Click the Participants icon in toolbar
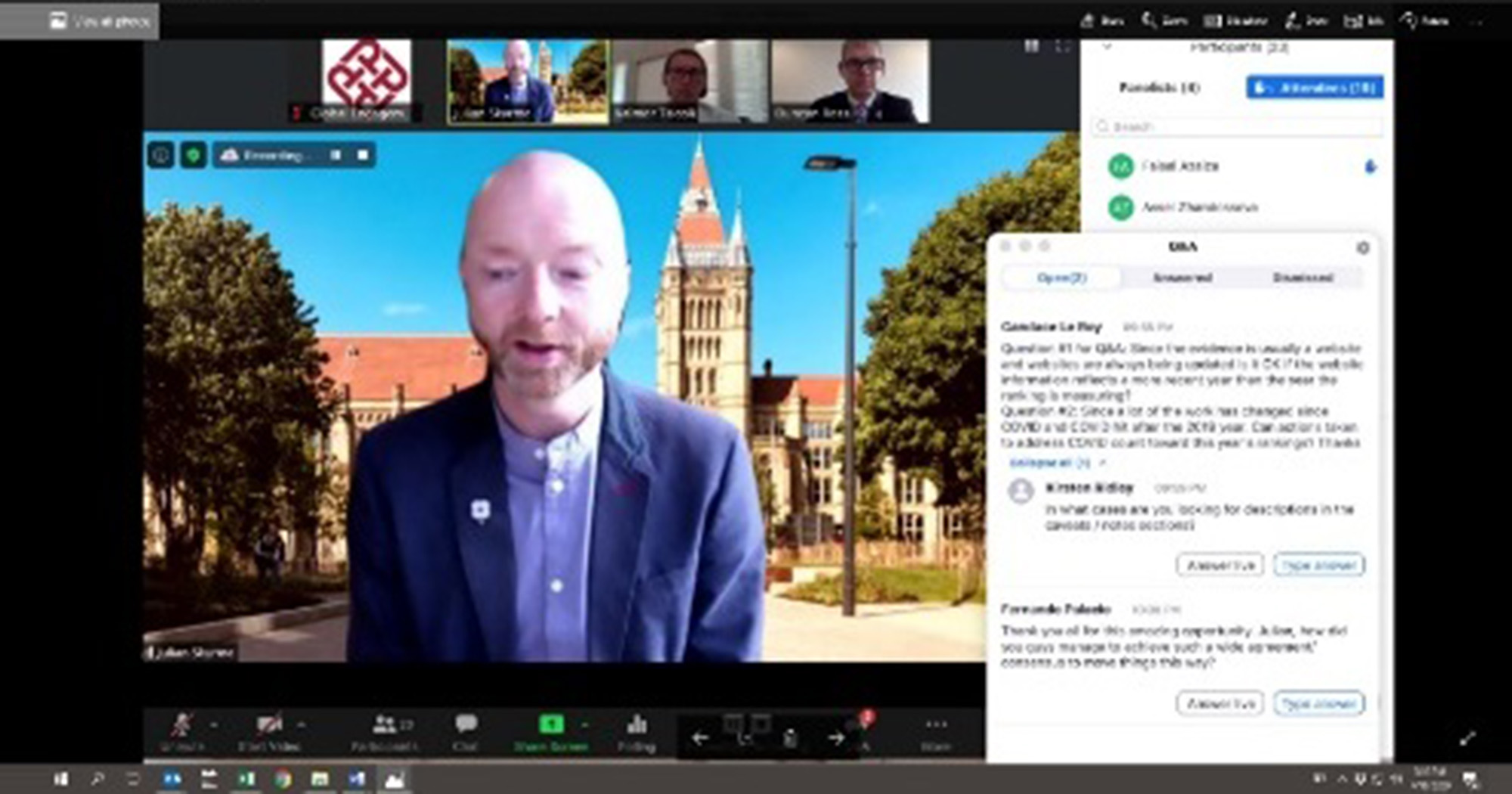This screenshot has height=794, width=1512. tap(385, 724)
